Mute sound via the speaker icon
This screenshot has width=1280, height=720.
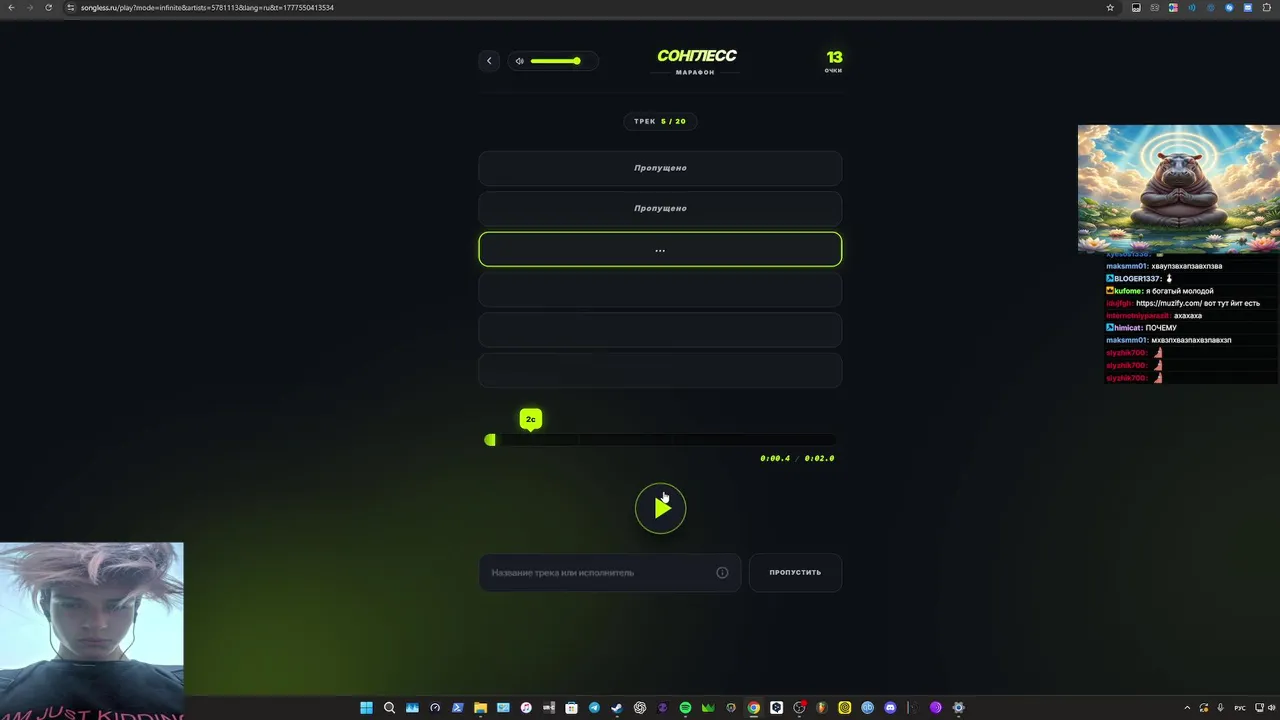click(x=519, y=61)
